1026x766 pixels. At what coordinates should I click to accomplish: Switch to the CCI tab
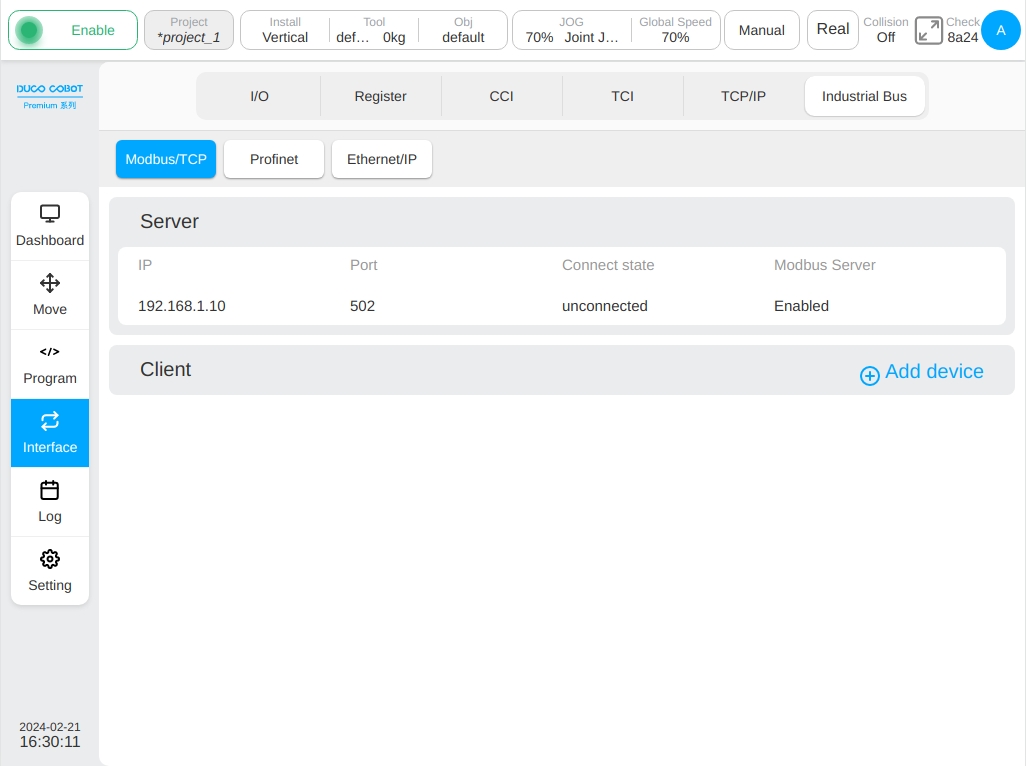(x=501, y=96)
